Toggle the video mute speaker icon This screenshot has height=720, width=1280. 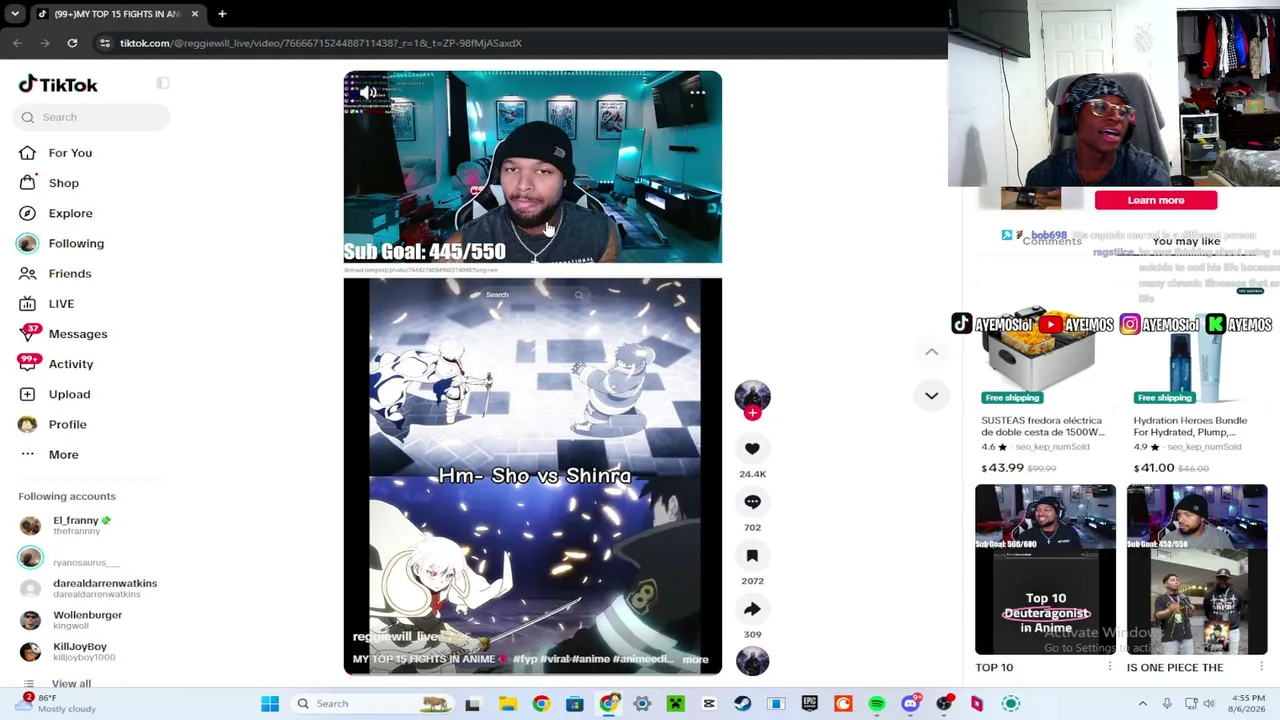(368, 93)
